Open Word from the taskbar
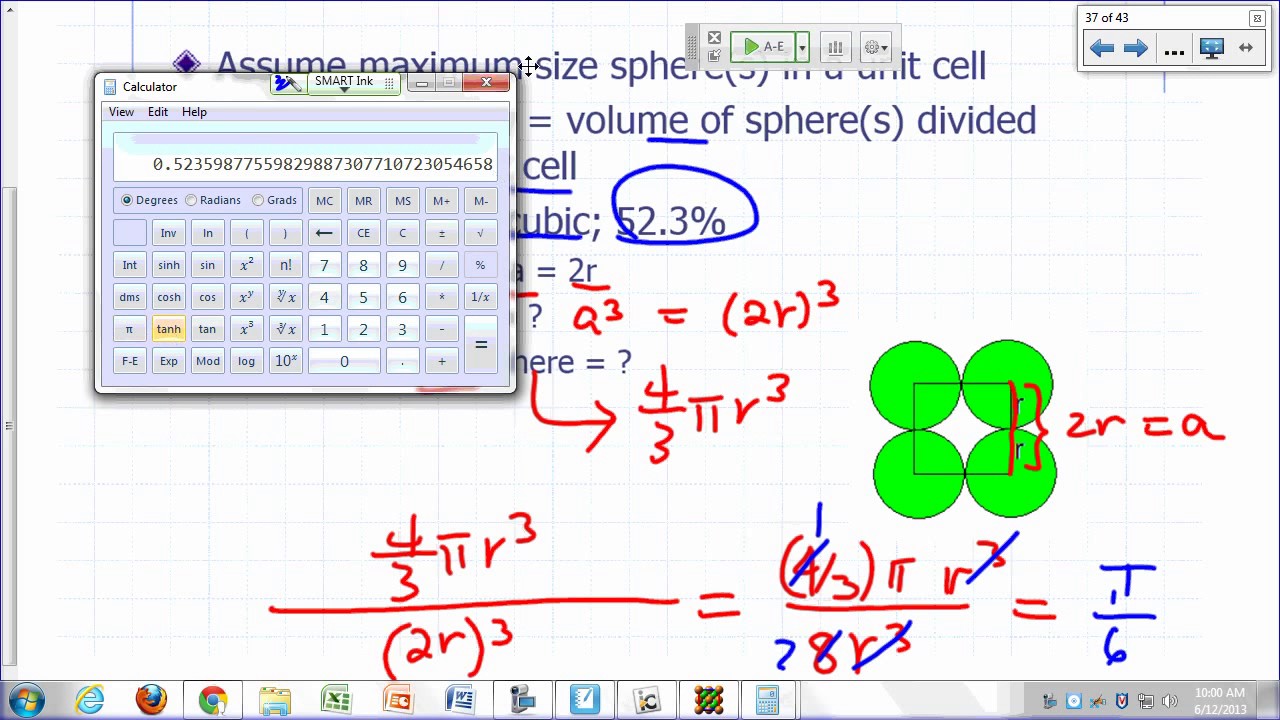This screenshot has height=720, width=1280. 461,700
